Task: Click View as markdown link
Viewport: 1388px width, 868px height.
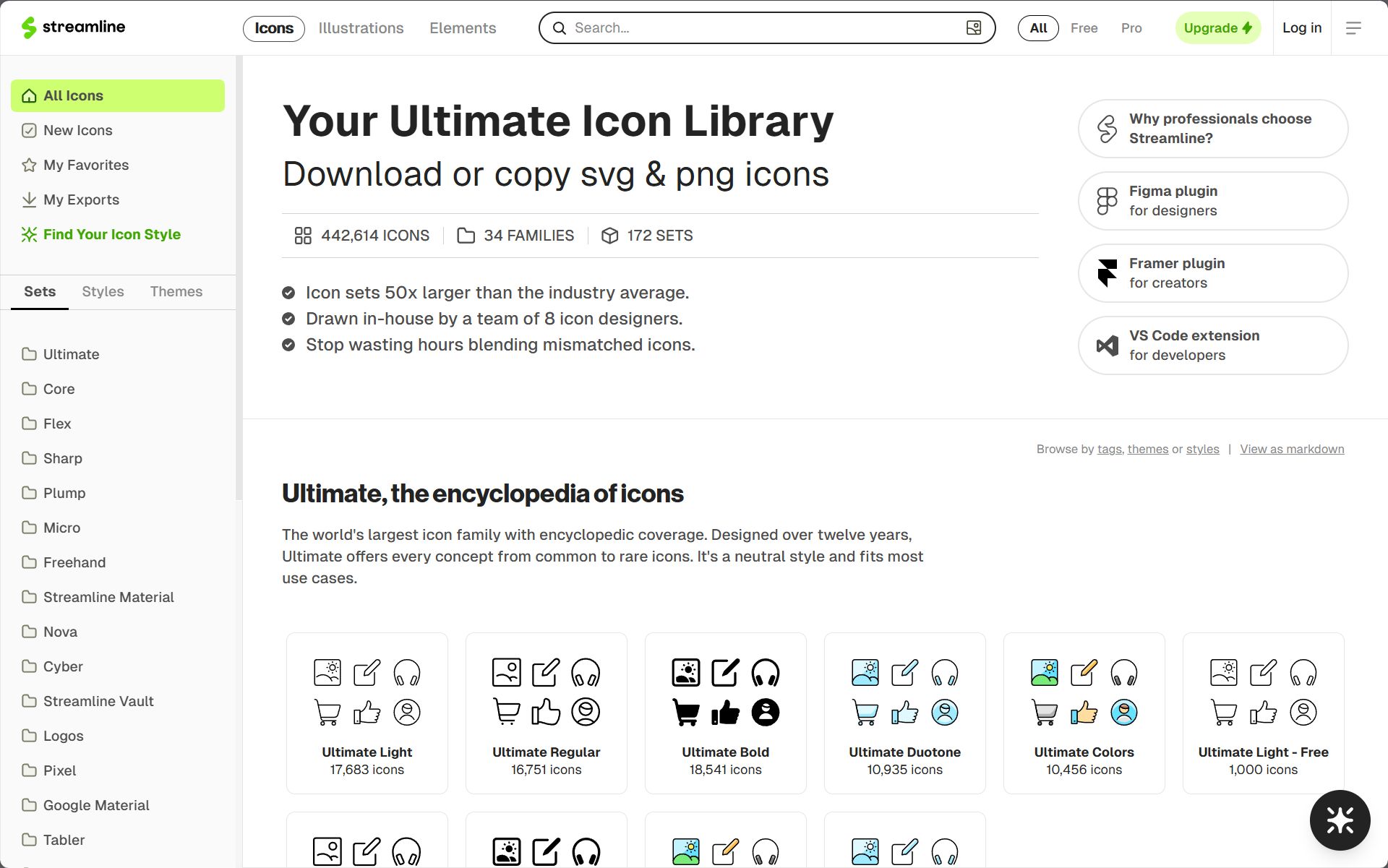Action: tap(1292, 449)
